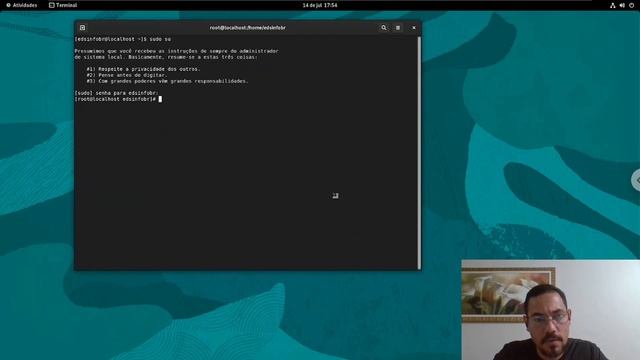Click line '#3) Com grandes poderes'

click(x=167, y=81)
